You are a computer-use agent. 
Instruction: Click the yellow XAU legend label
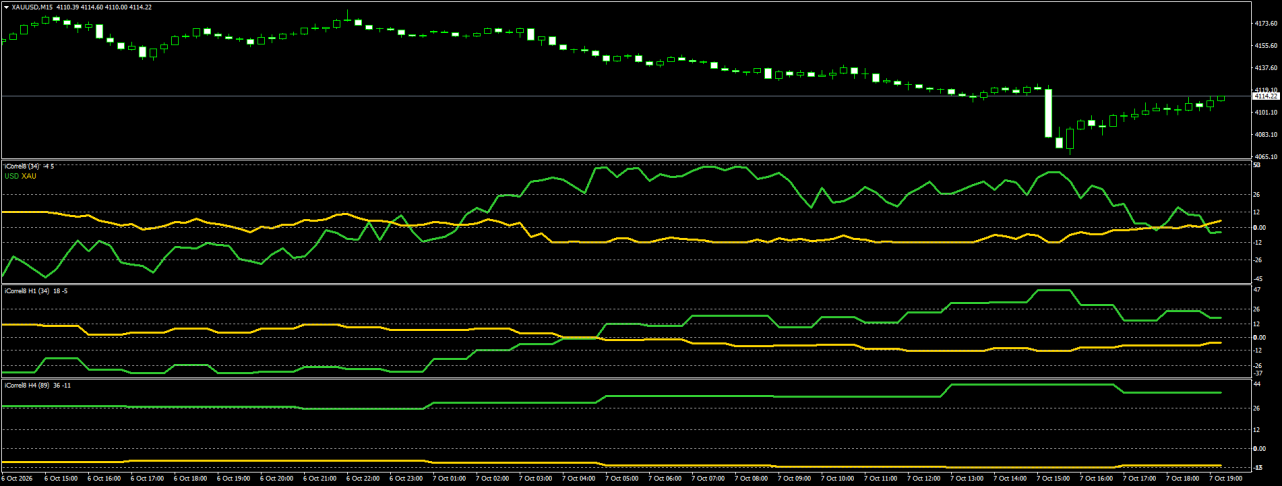coord(29,176)
